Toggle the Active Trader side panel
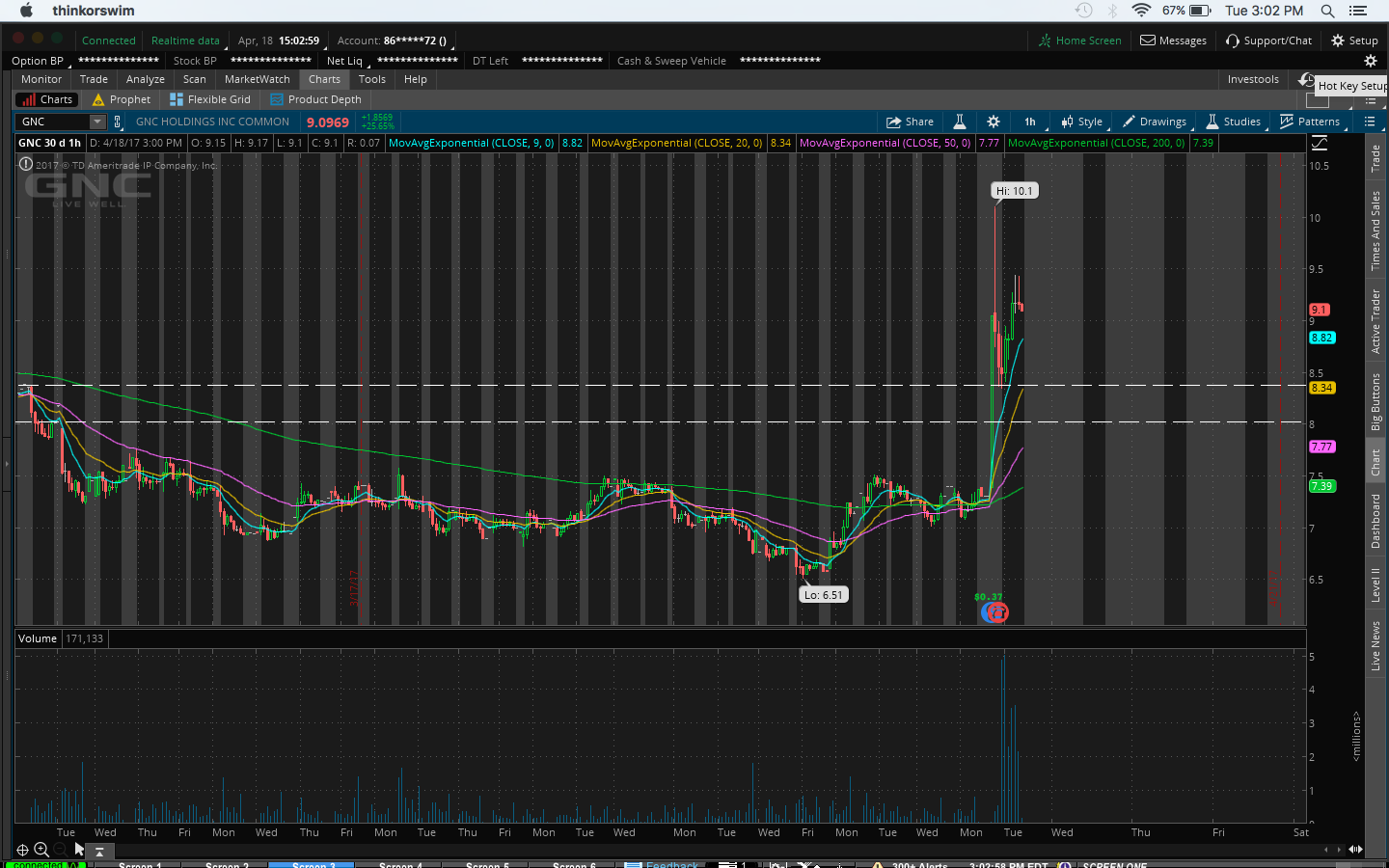The width and height of the screenshot is (1389, 868). point(1375,321)
